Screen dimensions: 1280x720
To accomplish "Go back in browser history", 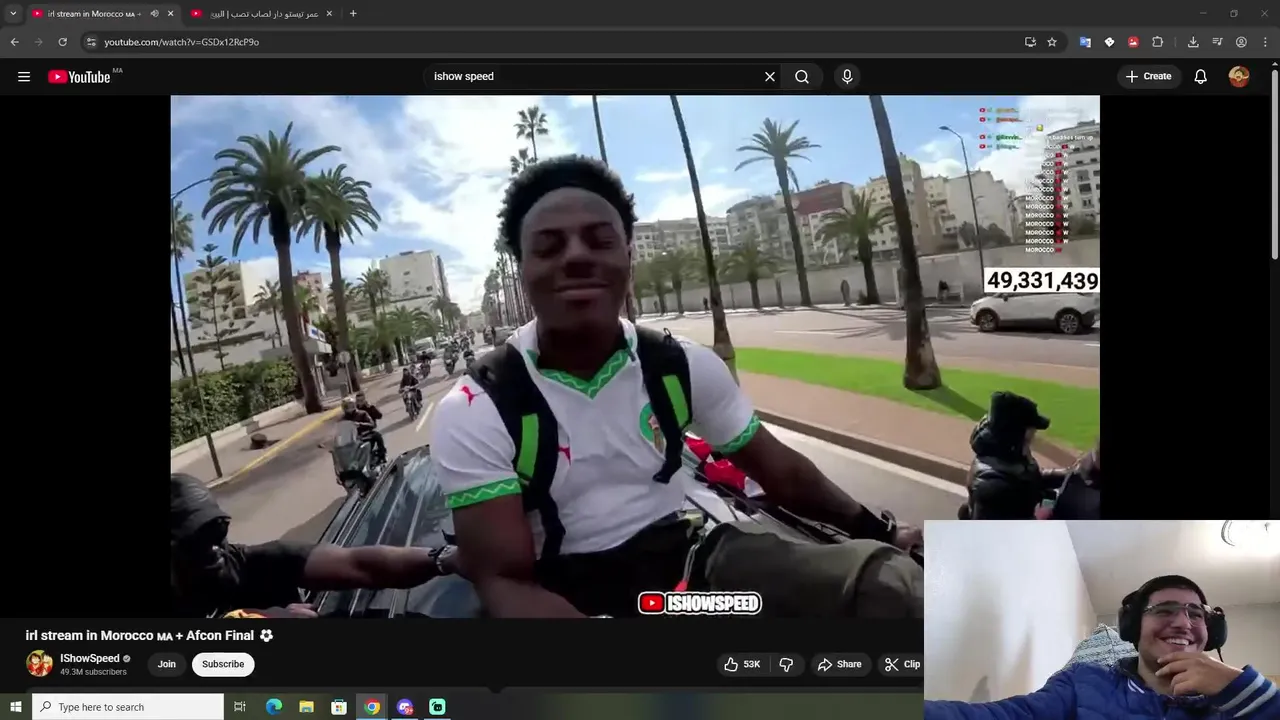I will pos(14,42).
